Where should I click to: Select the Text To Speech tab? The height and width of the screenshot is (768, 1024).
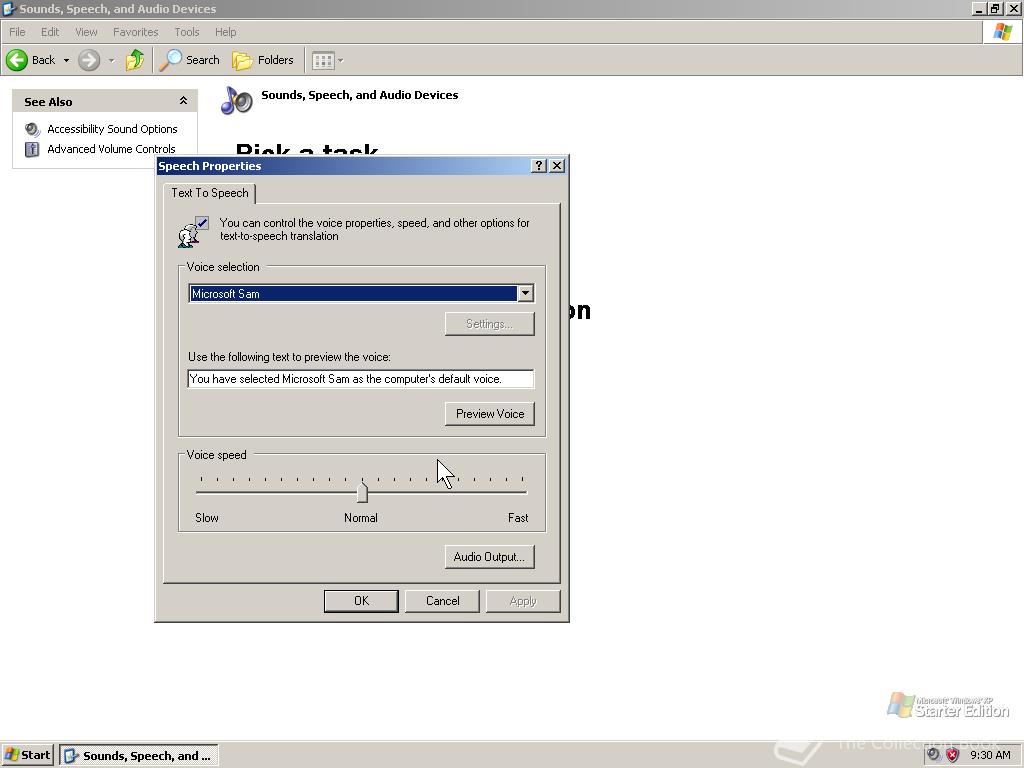(x=210, y=193)
